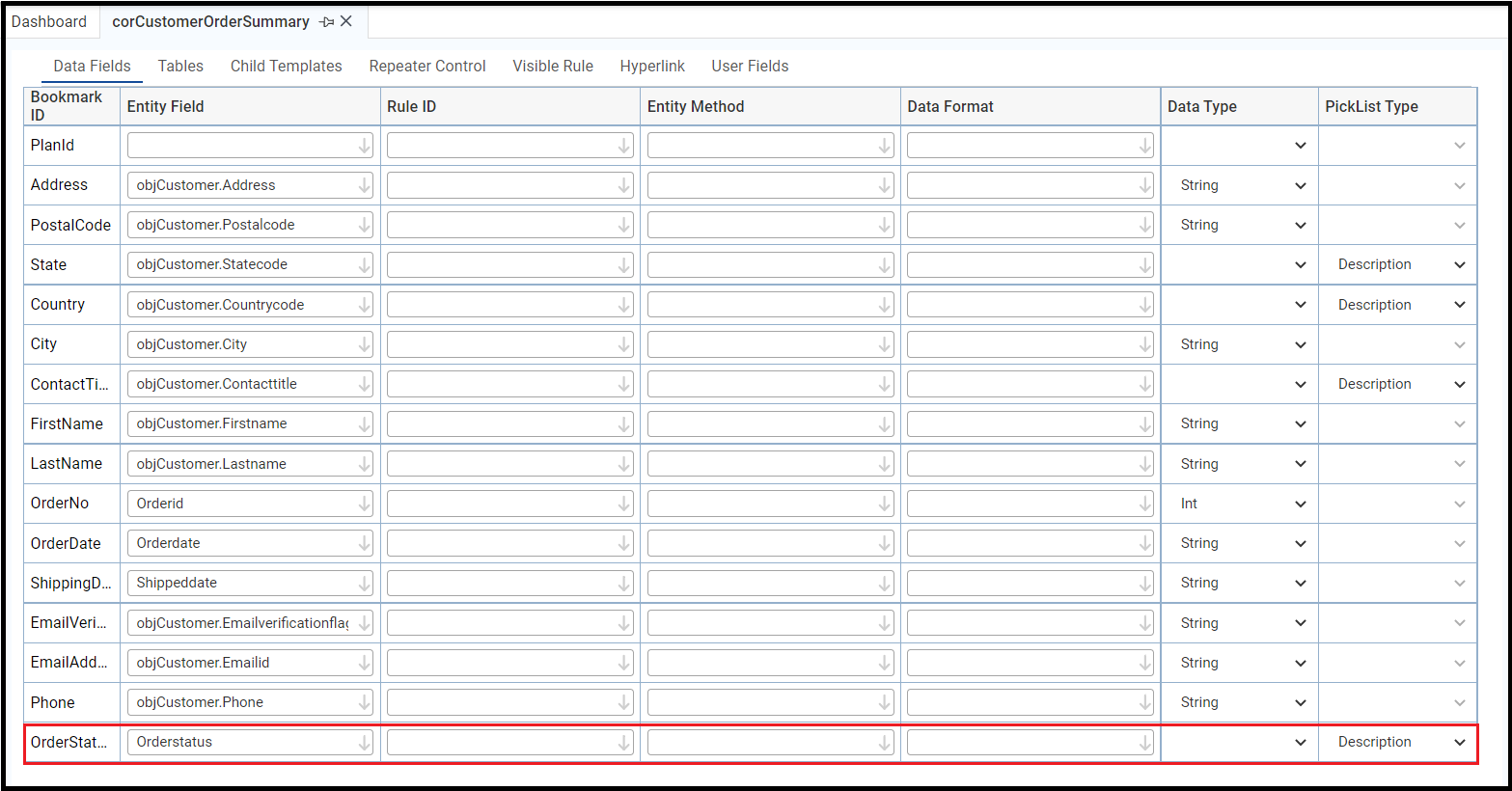Image resolution: width=1512 pixels, height=791 pixels.
Task: Close the corCustomerOrderSummary tab
Action: pos(346,21)
